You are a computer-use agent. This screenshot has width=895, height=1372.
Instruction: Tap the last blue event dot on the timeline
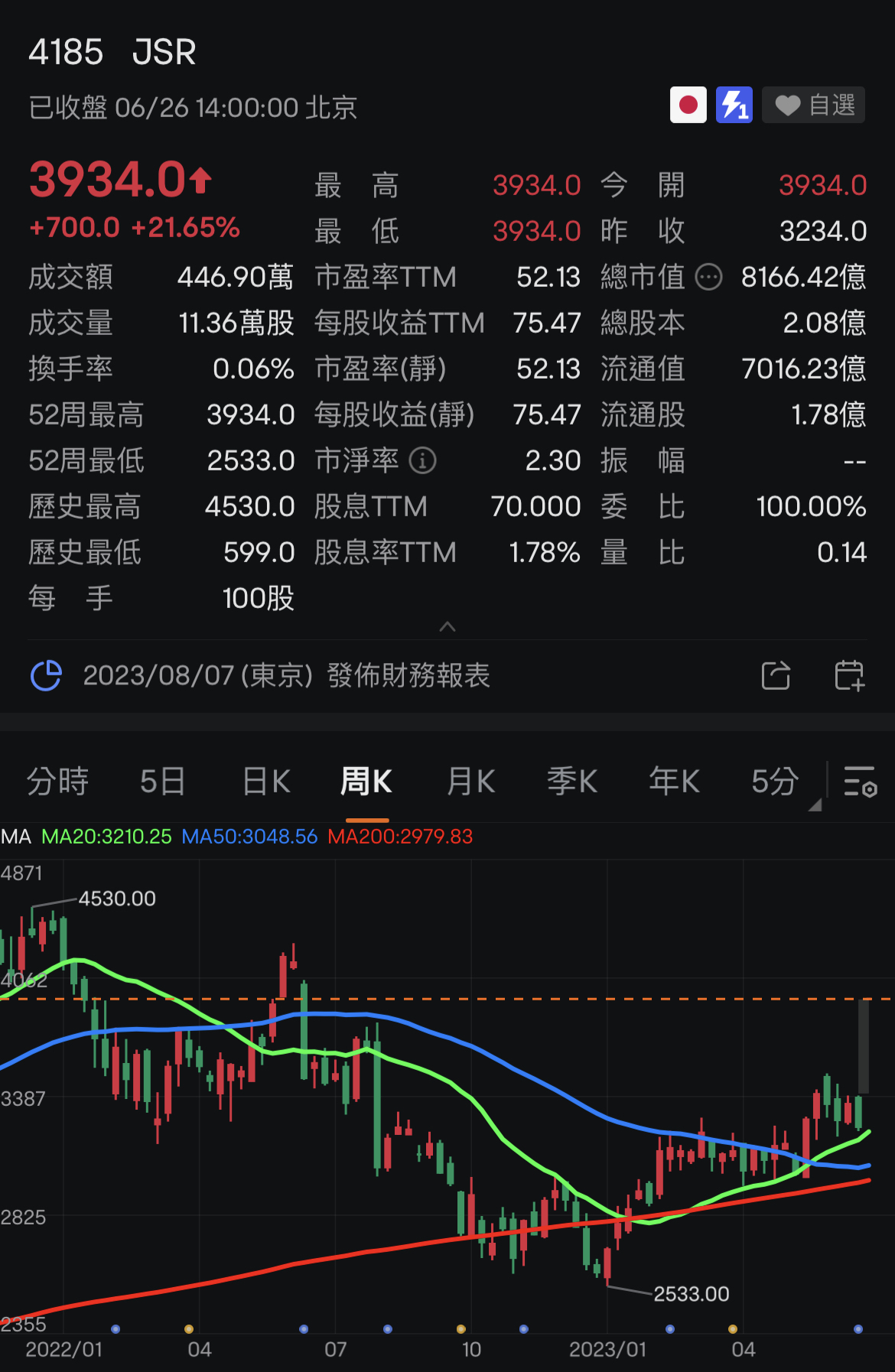[x=858, y=1329]
